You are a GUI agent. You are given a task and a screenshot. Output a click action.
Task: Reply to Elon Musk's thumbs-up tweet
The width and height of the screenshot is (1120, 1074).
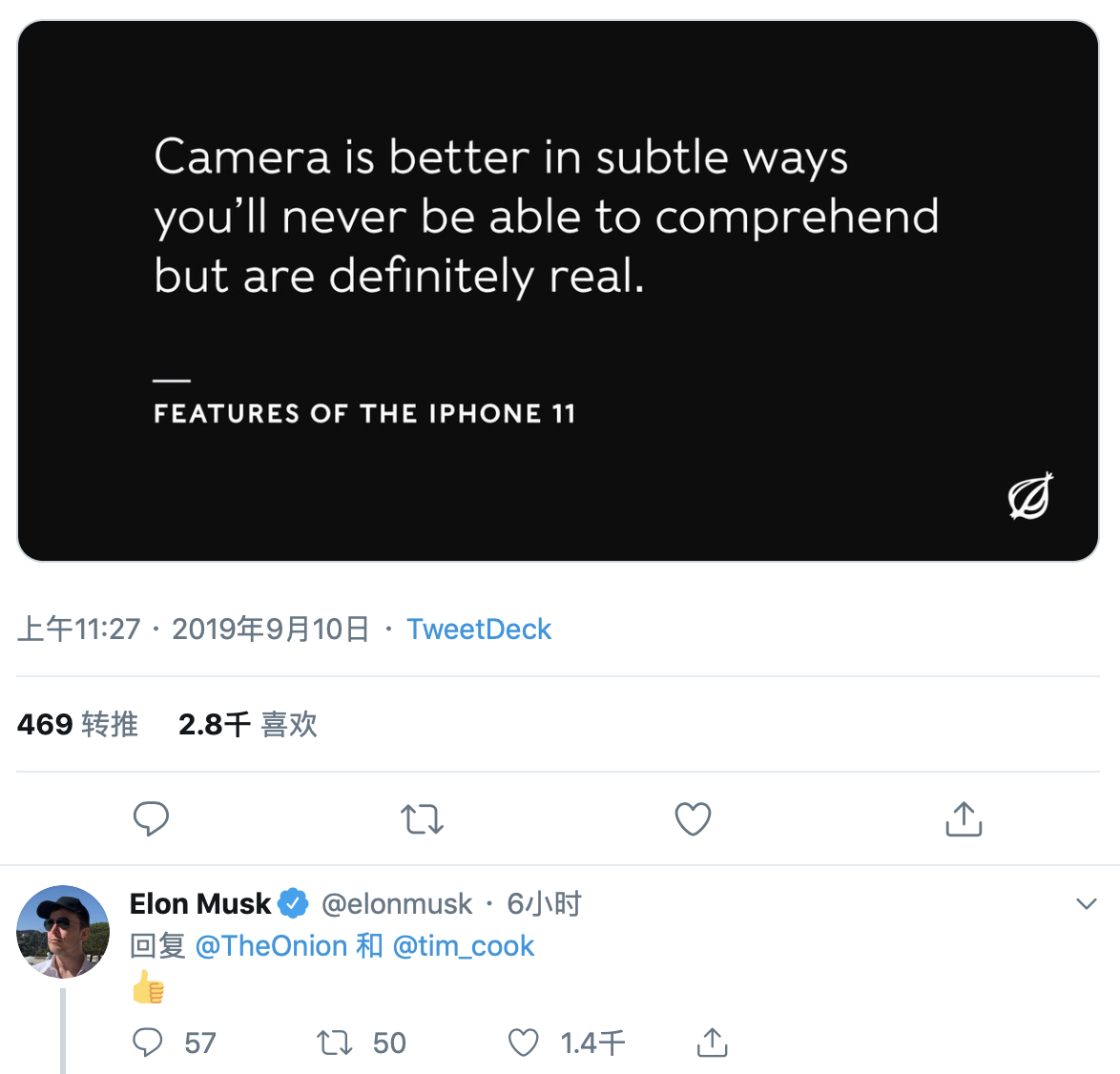148,1043
